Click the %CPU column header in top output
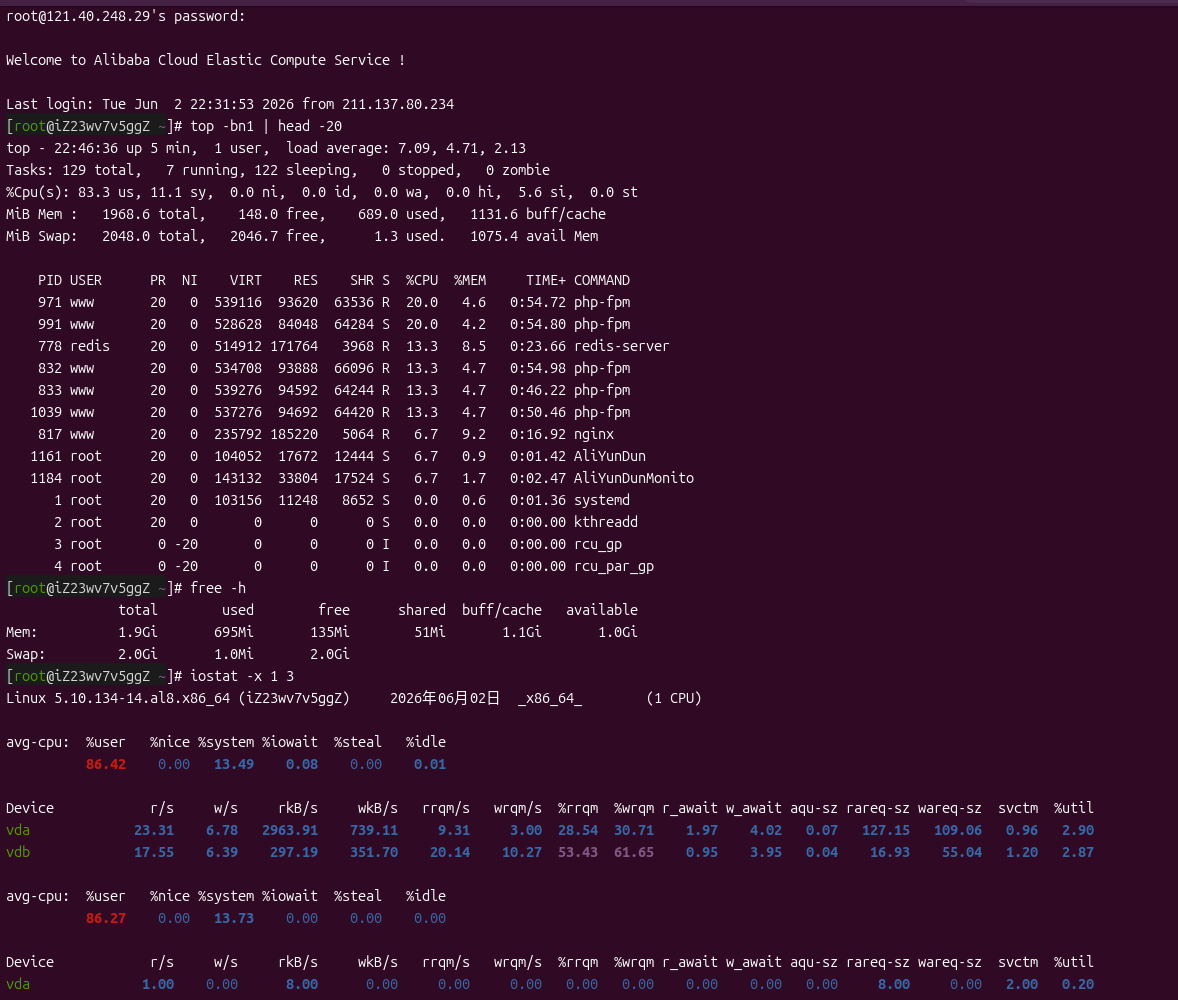1178x1000 pixels. (422, 280)
